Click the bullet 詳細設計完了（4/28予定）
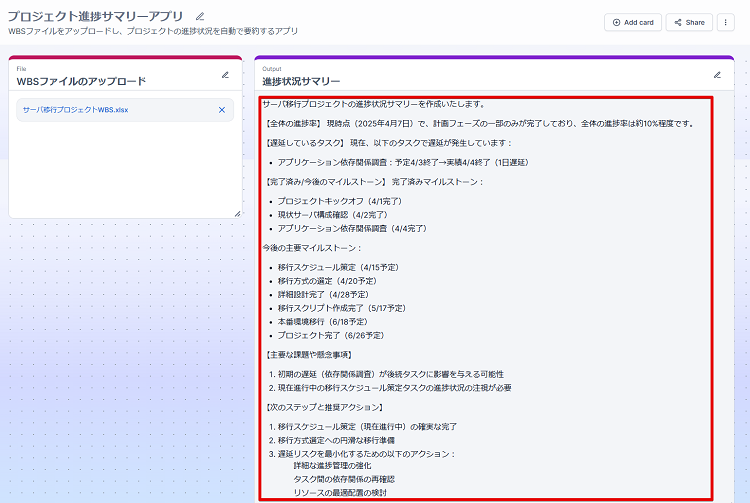750x503 pixels. (x=323, y=295)
